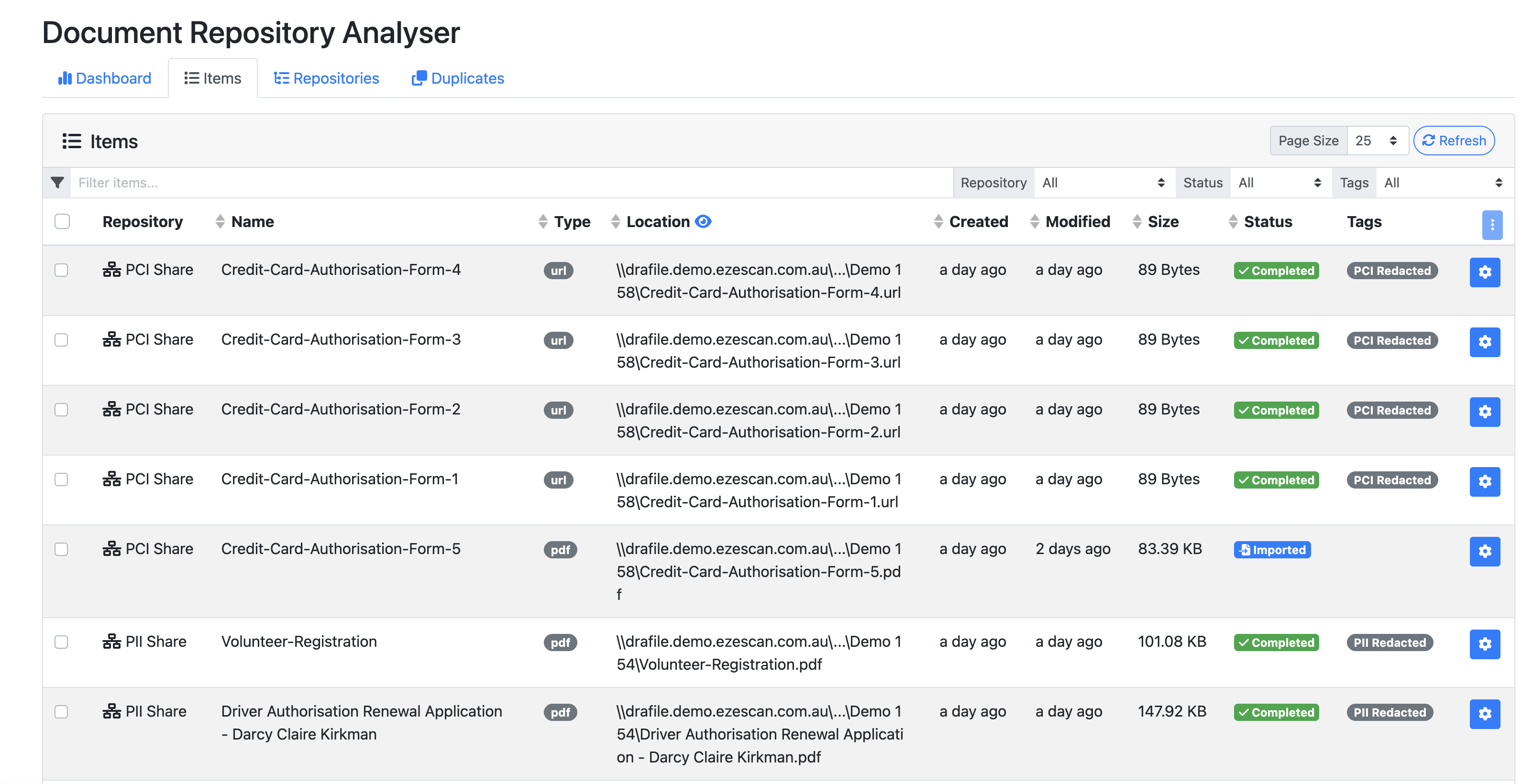This screenshot has width=1522, height=784.
Task: Switch to the Dashboard tab
Action: pyautogui.click(x=105, y=78)
